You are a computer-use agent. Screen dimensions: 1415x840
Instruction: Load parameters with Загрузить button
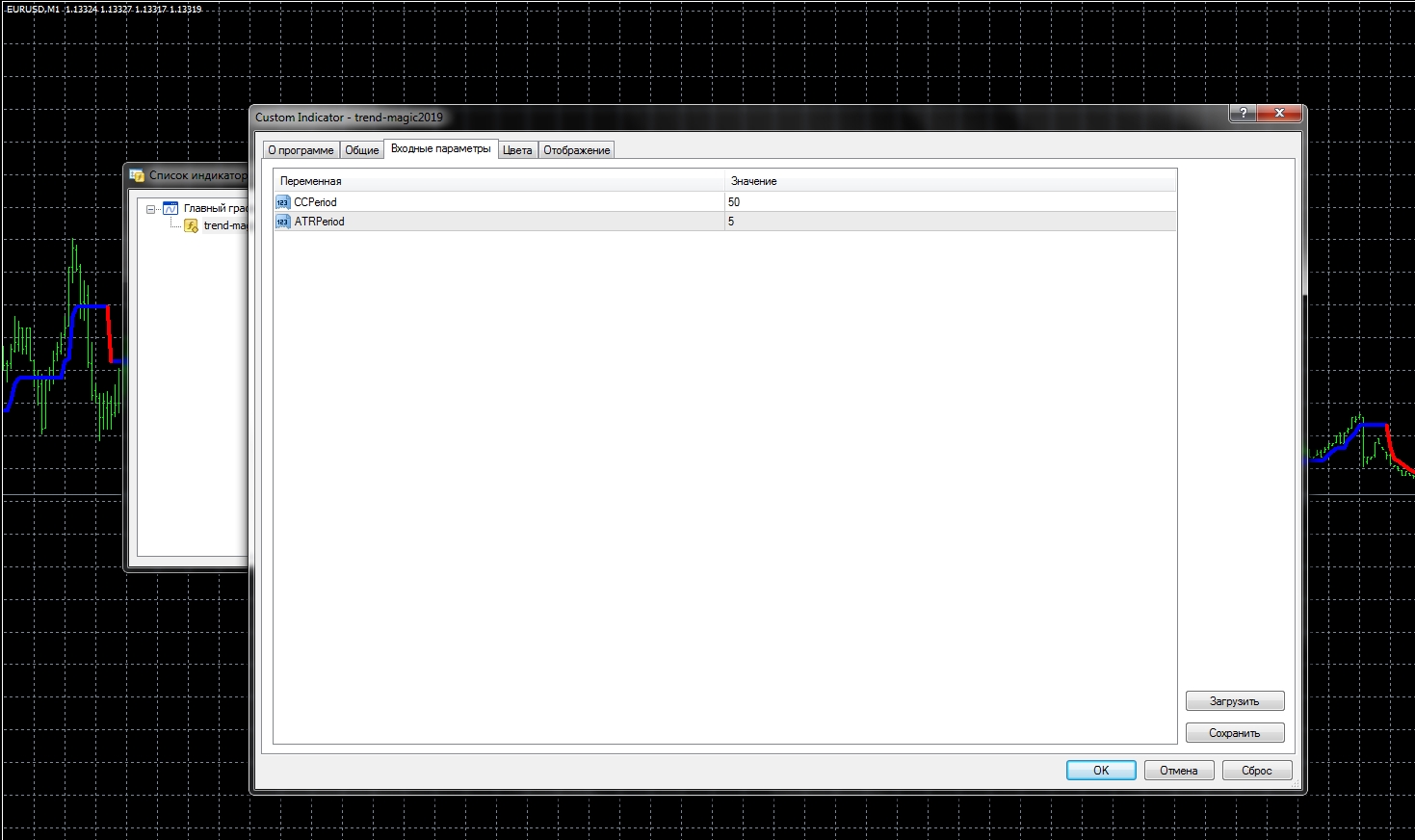[x=1235, y=701]
